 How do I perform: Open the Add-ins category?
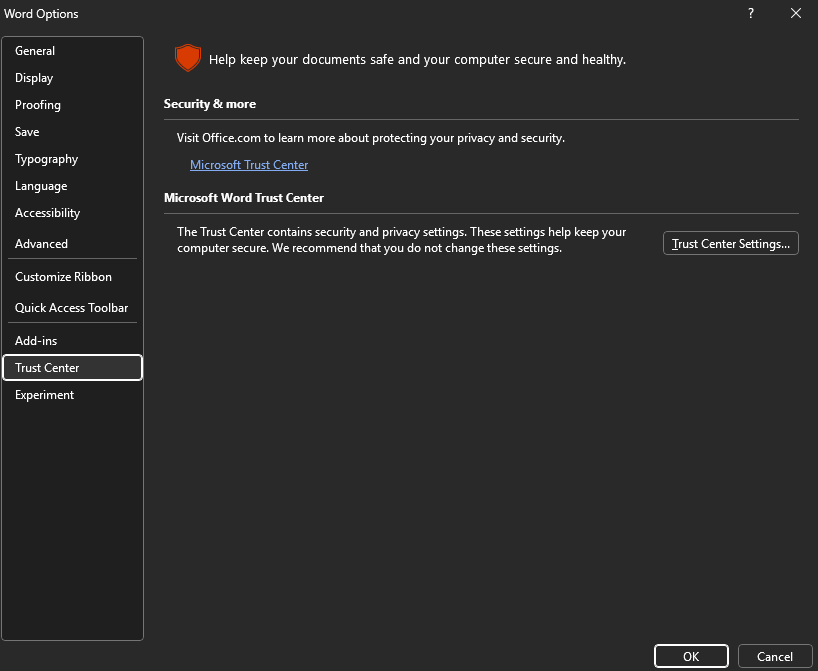[x=73, y=341]
